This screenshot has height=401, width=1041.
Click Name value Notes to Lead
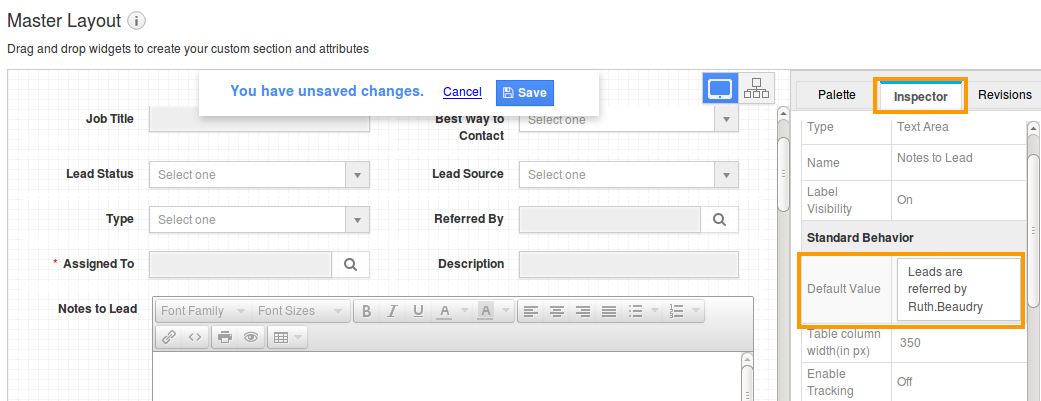pyautogui.click(x=935, y=158)
